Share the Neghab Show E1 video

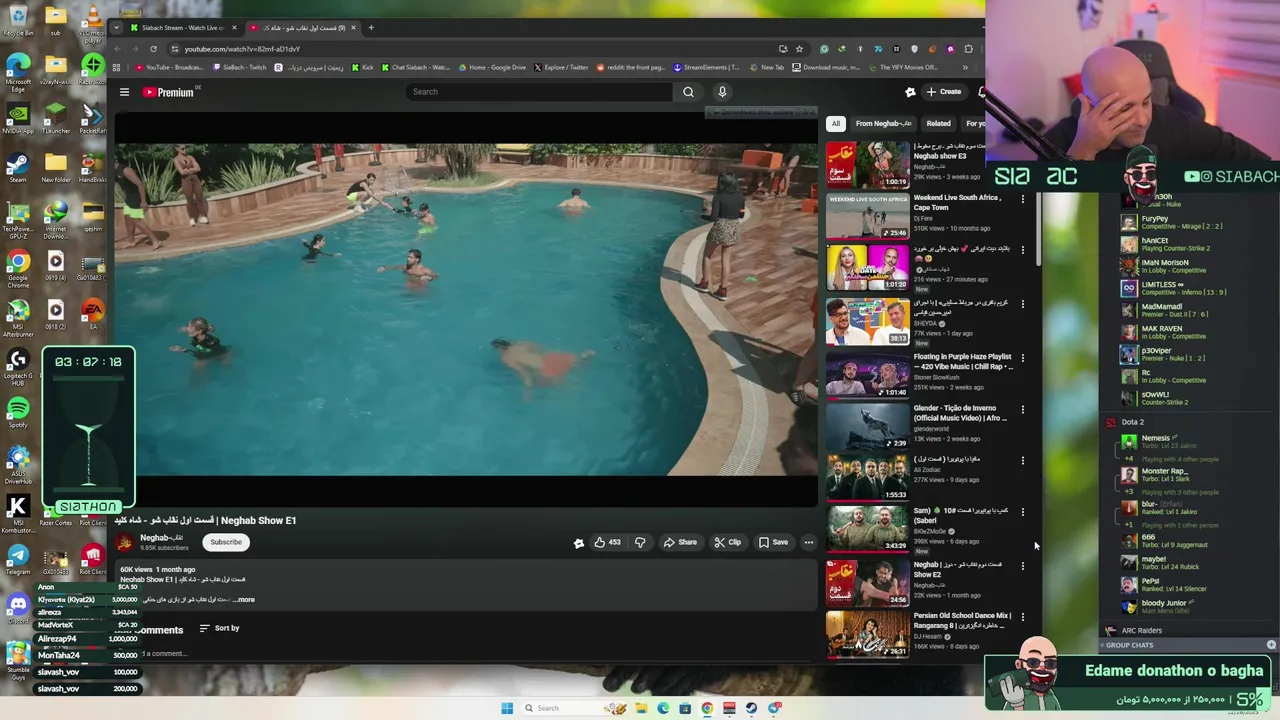[x=680, y=542]
